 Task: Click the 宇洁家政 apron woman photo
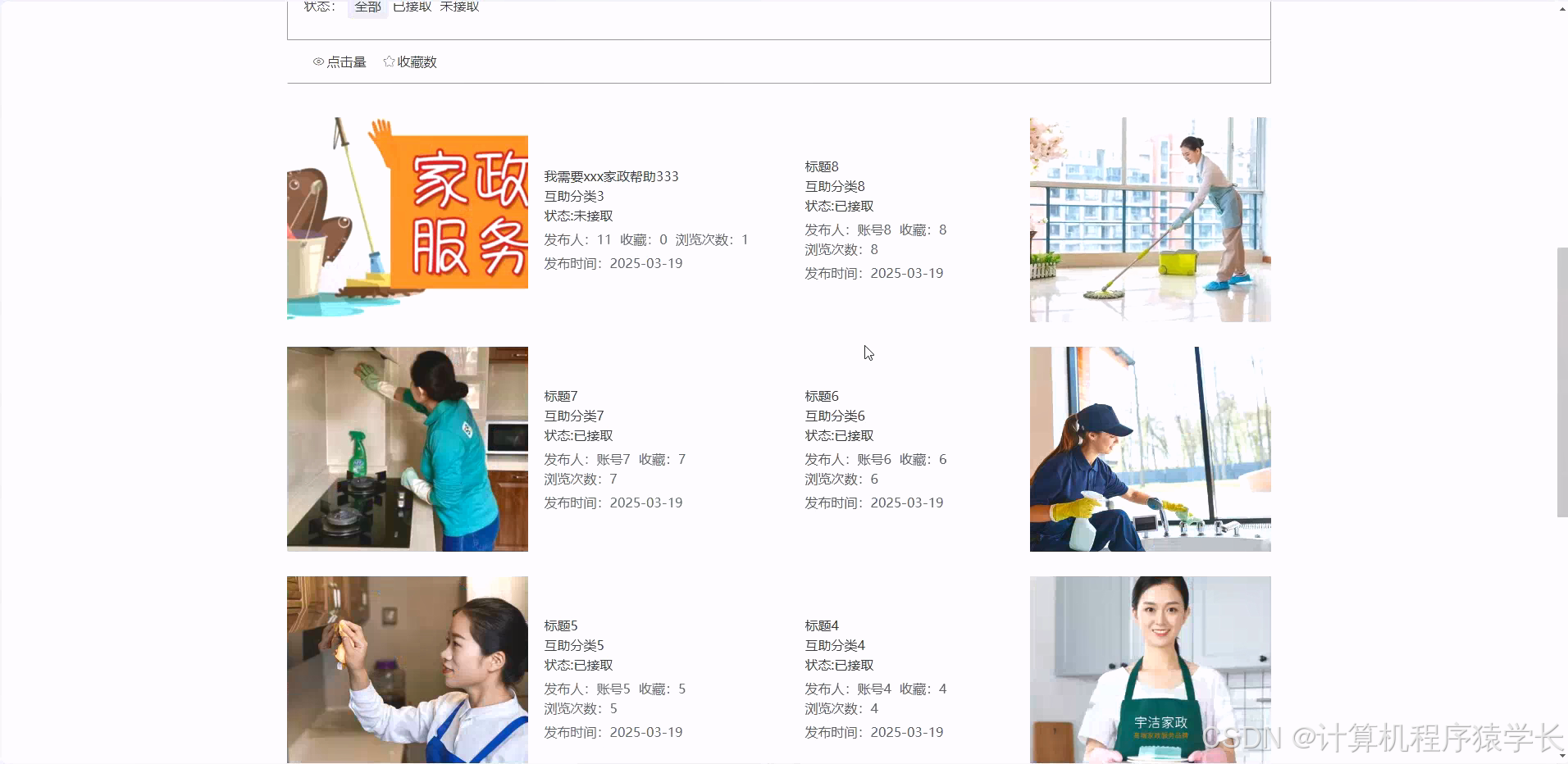1149,670
